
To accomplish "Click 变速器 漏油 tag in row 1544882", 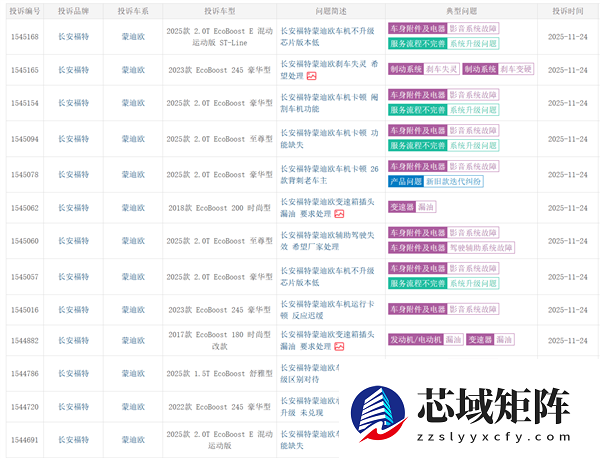I will (x=490, y=340).
